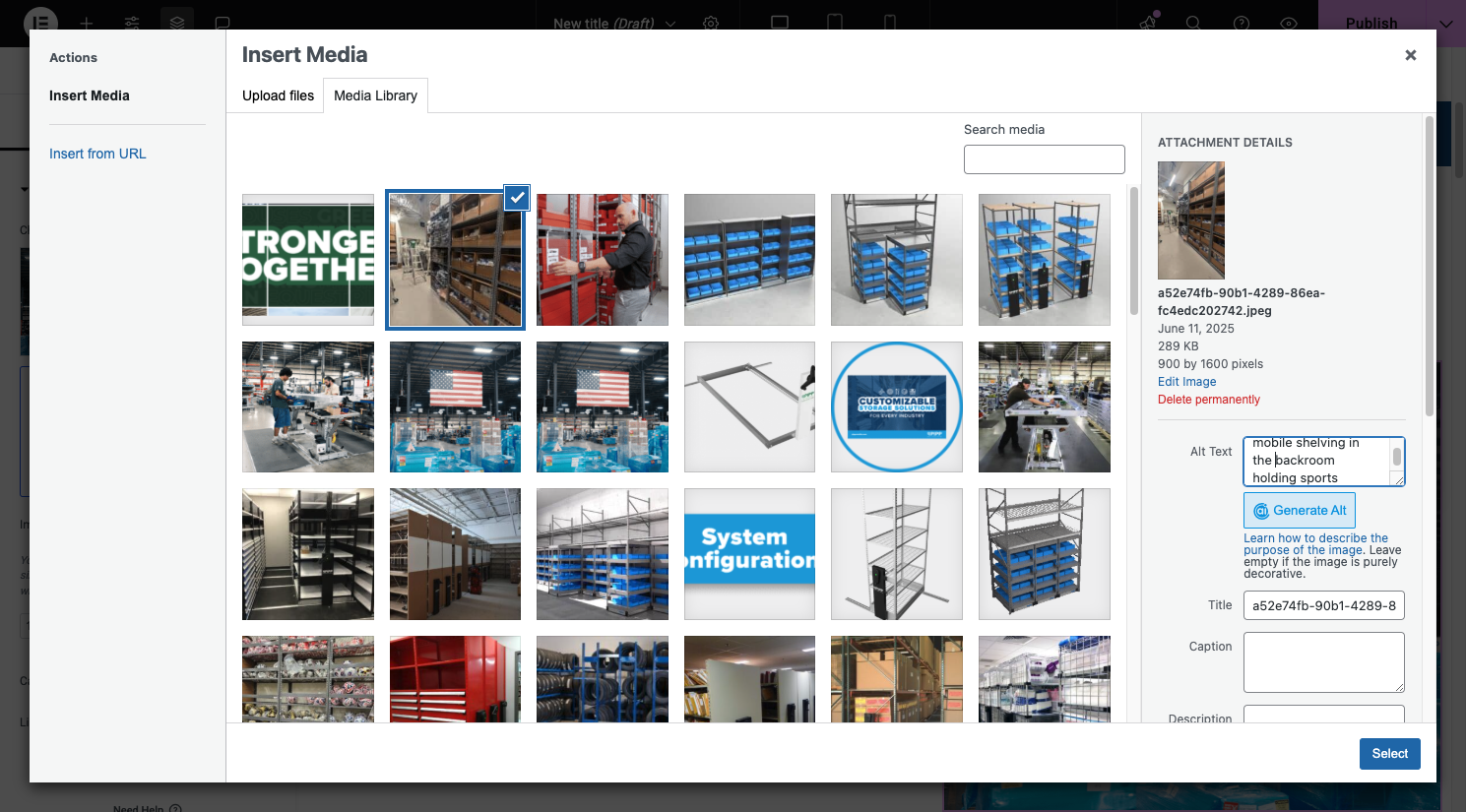1466x812 pixels.
Task: Click inside the Alt Text textarea
Action: click(1323, 462)
